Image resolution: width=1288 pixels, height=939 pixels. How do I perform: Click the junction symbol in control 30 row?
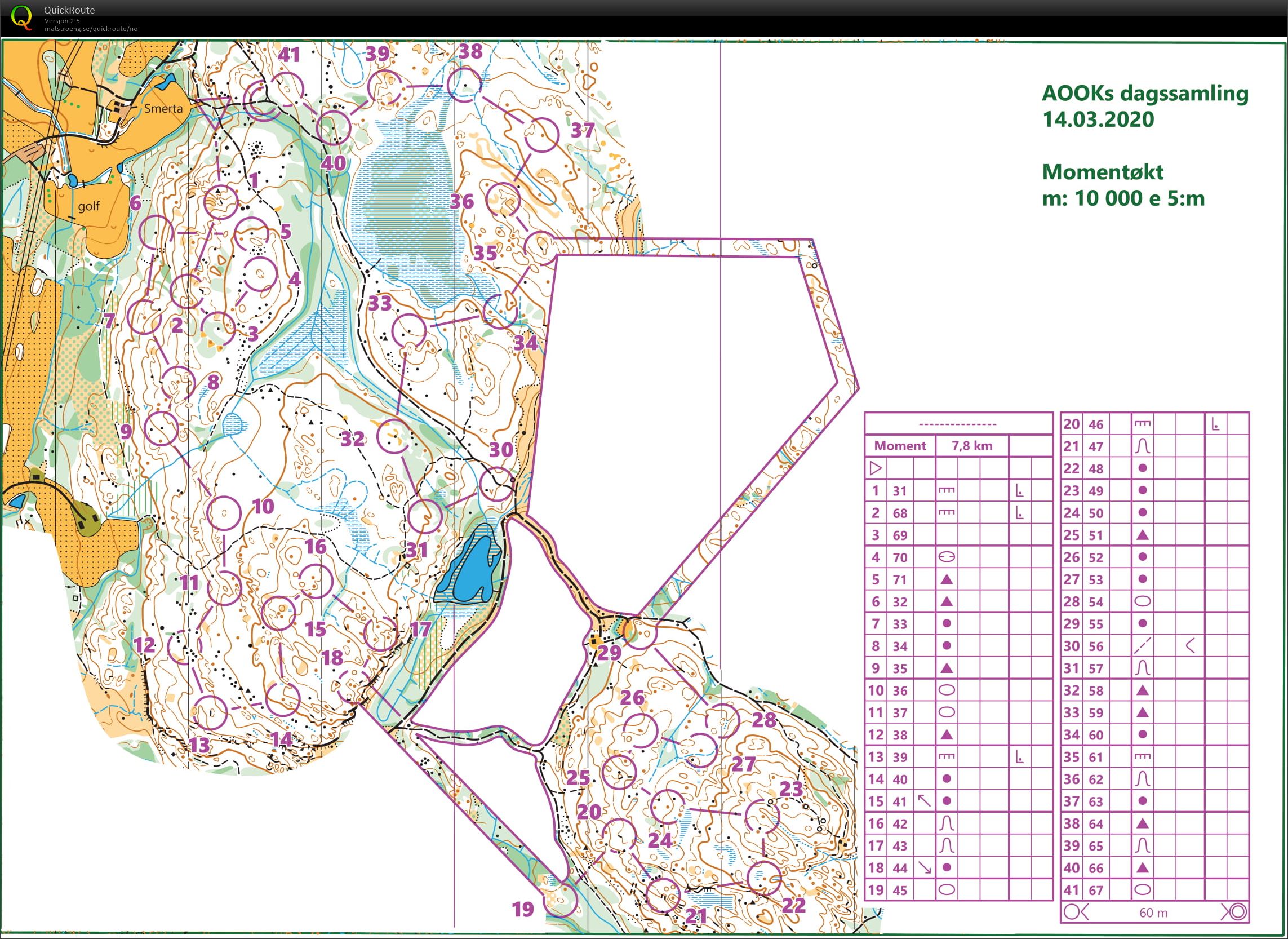[x=1189, y=646]
